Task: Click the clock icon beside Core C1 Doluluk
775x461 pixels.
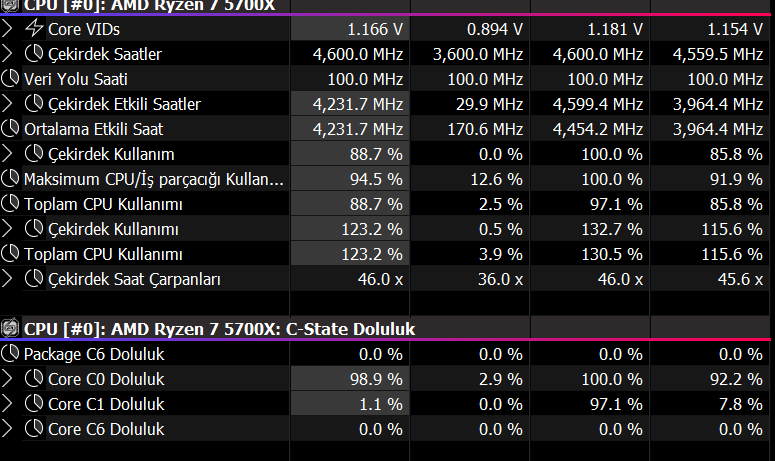Action: point(34,404)
